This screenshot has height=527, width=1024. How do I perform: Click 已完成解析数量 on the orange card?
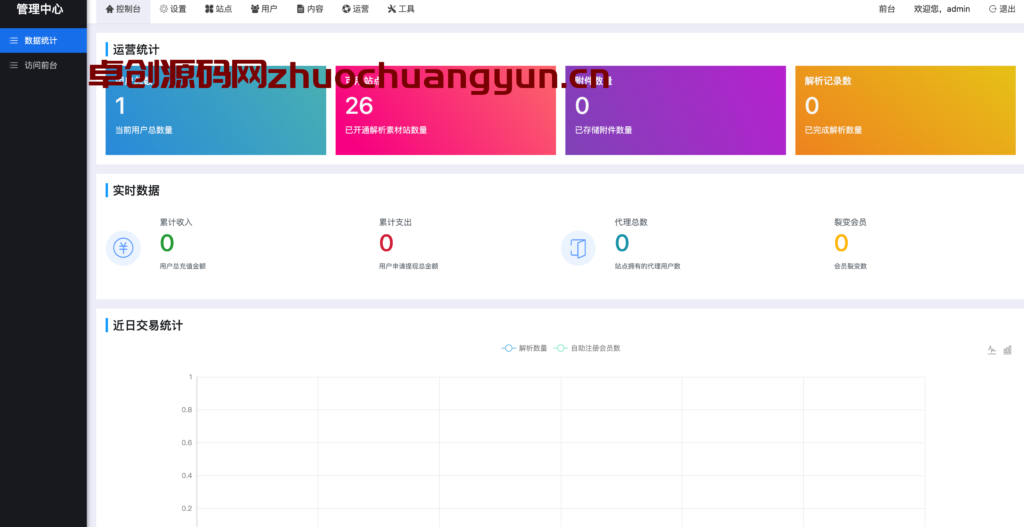pos(833,130)
